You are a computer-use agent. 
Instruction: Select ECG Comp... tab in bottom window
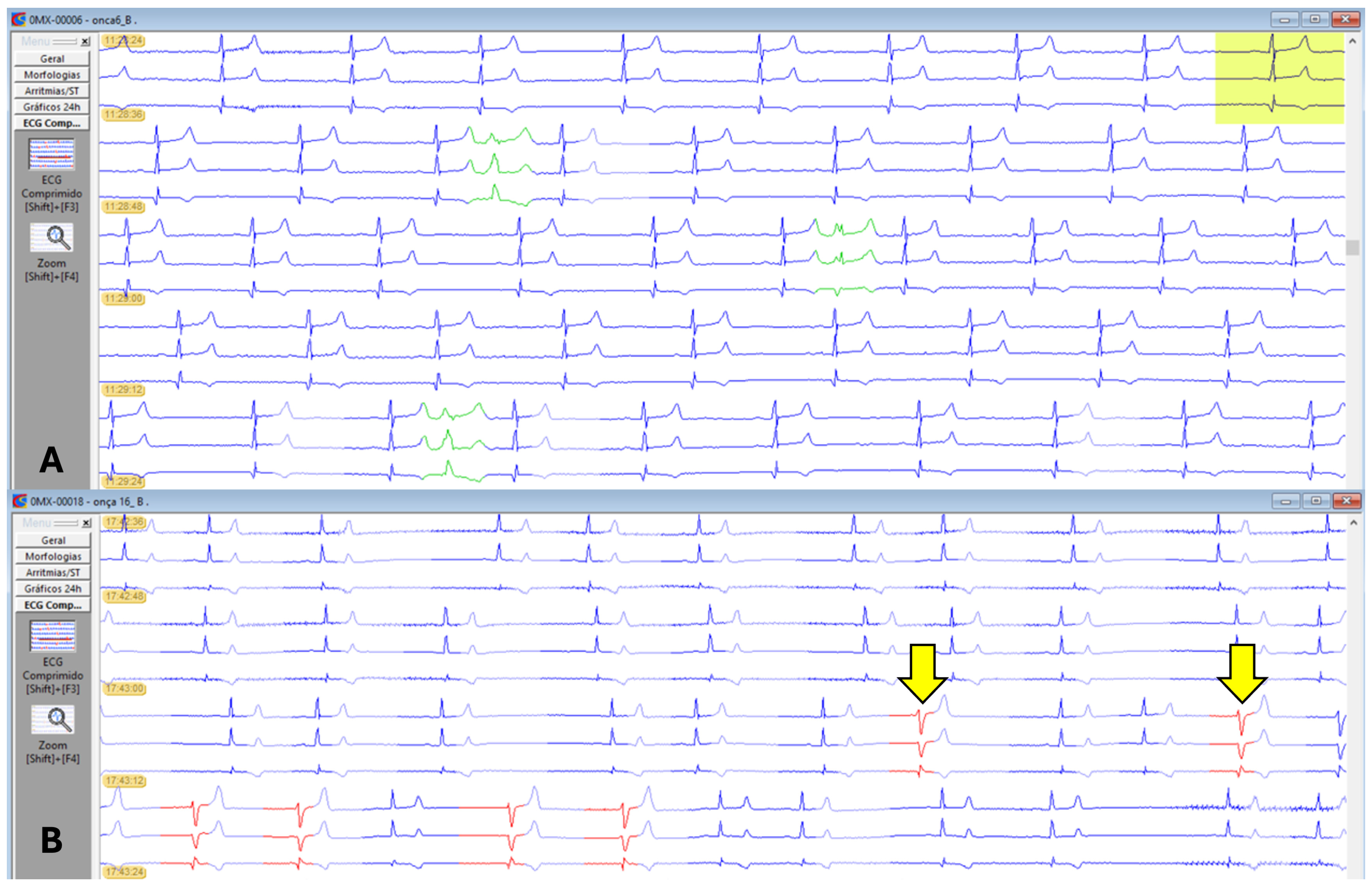pyautogui.click(x=53, y=605)
